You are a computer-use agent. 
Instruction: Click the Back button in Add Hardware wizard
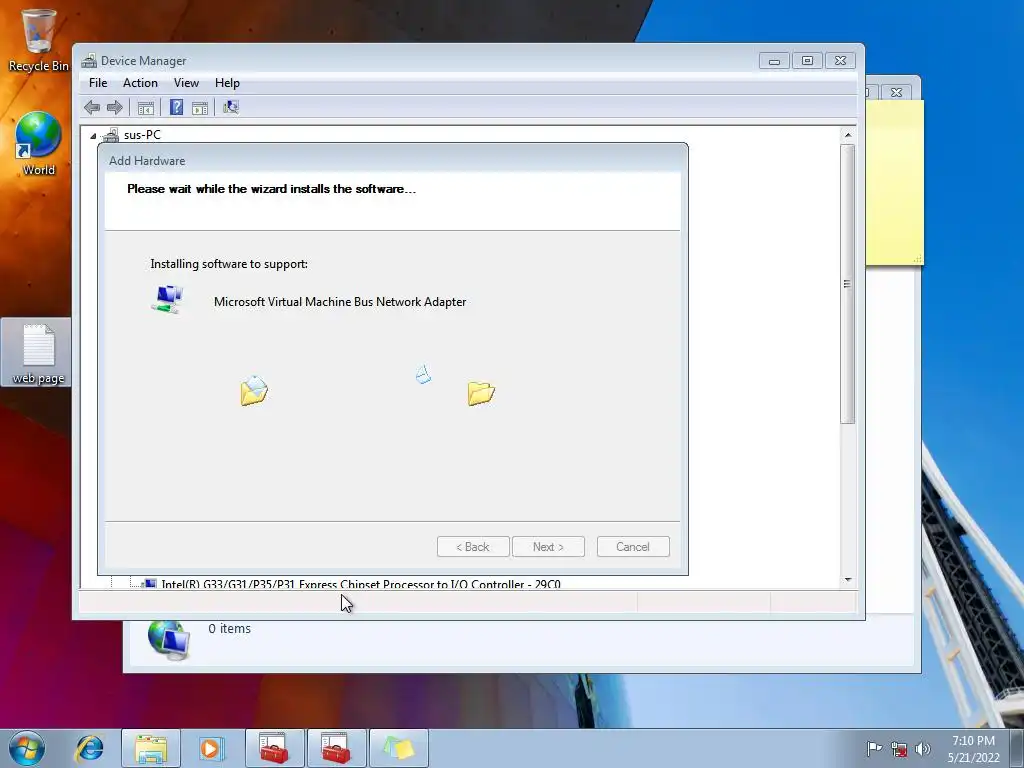[473, 547]
